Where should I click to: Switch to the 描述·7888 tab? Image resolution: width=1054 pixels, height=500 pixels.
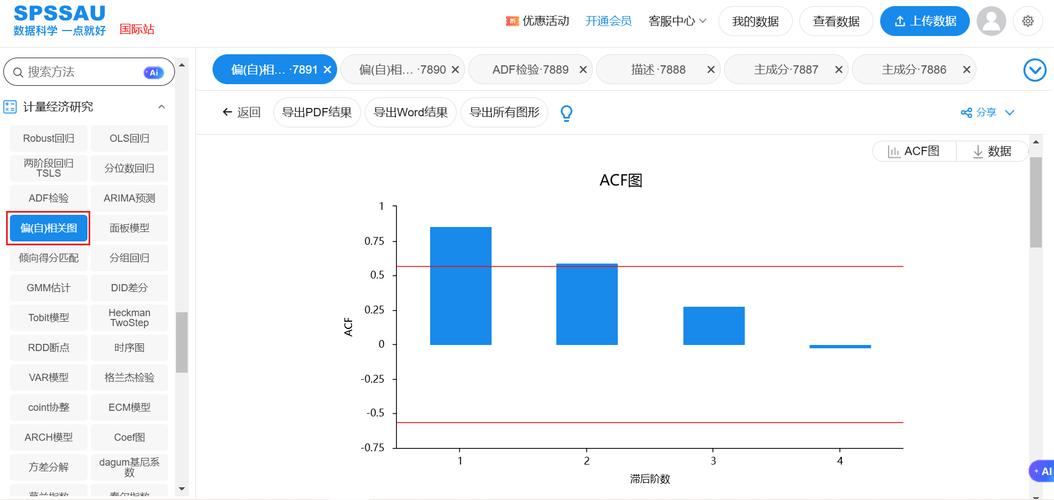(x=658, y=69)
